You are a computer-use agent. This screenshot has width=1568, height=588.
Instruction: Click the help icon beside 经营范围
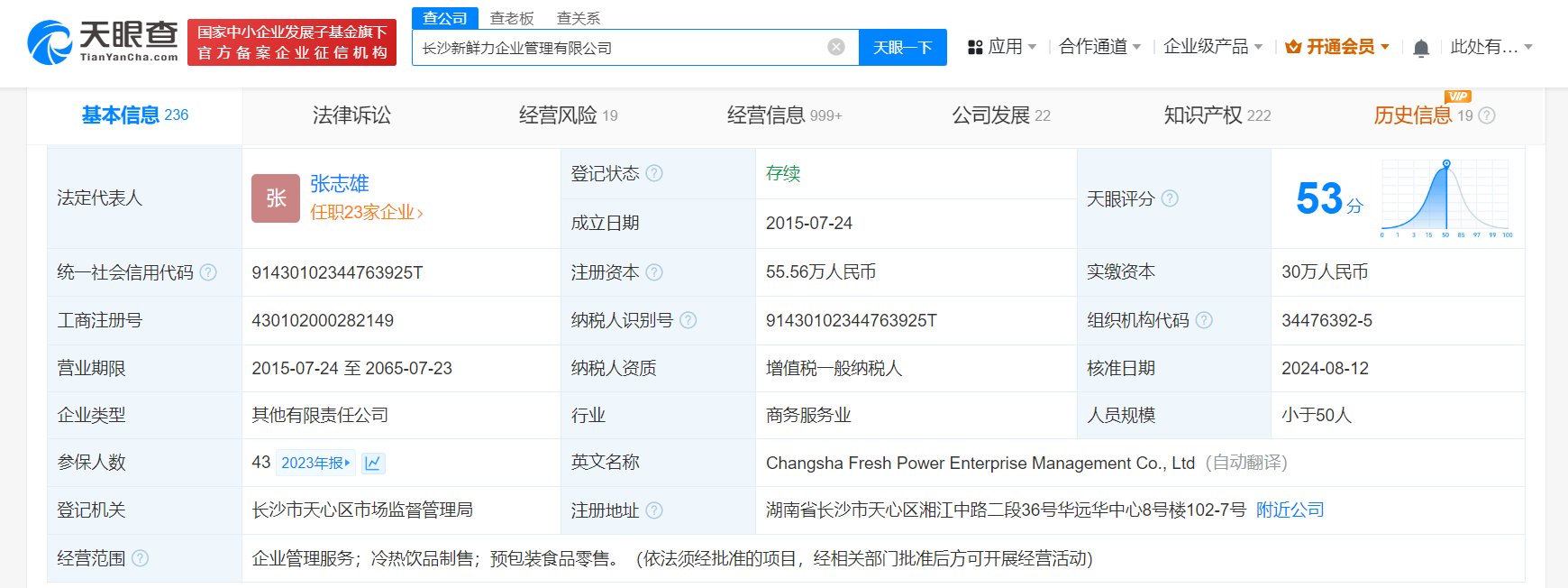click(x=141, y=558)
